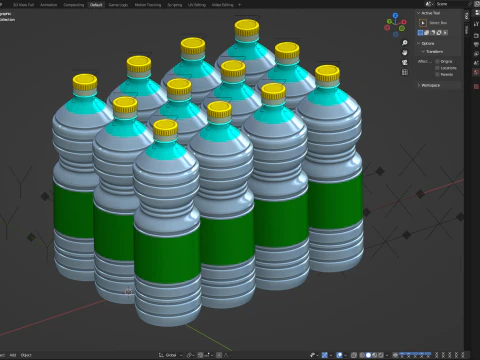Image resolution: width=480 pixels, height=360 pixels.
Task: Open the Output properties tab icon
Action: point(476,44)
